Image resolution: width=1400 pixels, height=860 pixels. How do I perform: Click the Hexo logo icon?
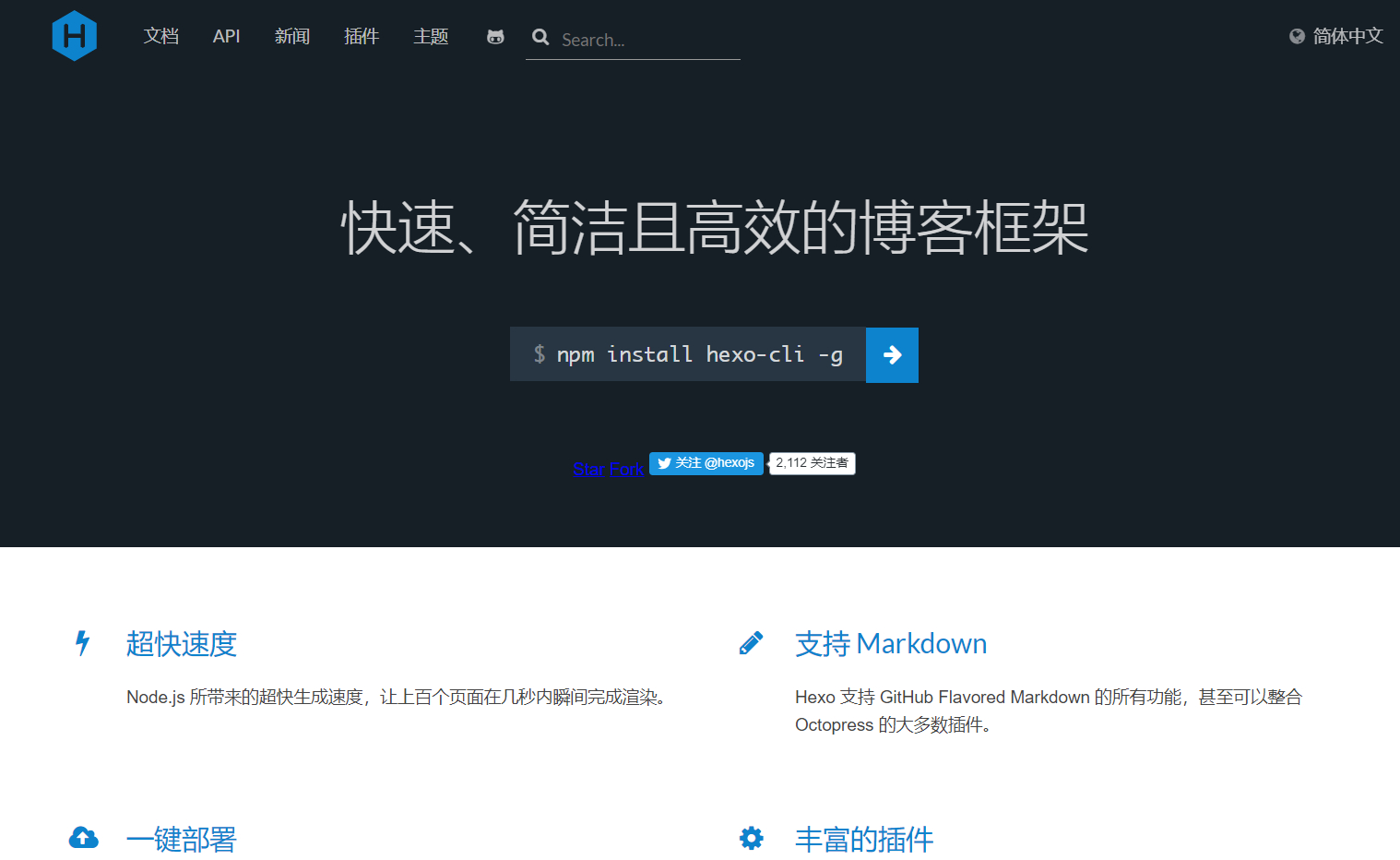pyautogui.click(x=74, y=36)
